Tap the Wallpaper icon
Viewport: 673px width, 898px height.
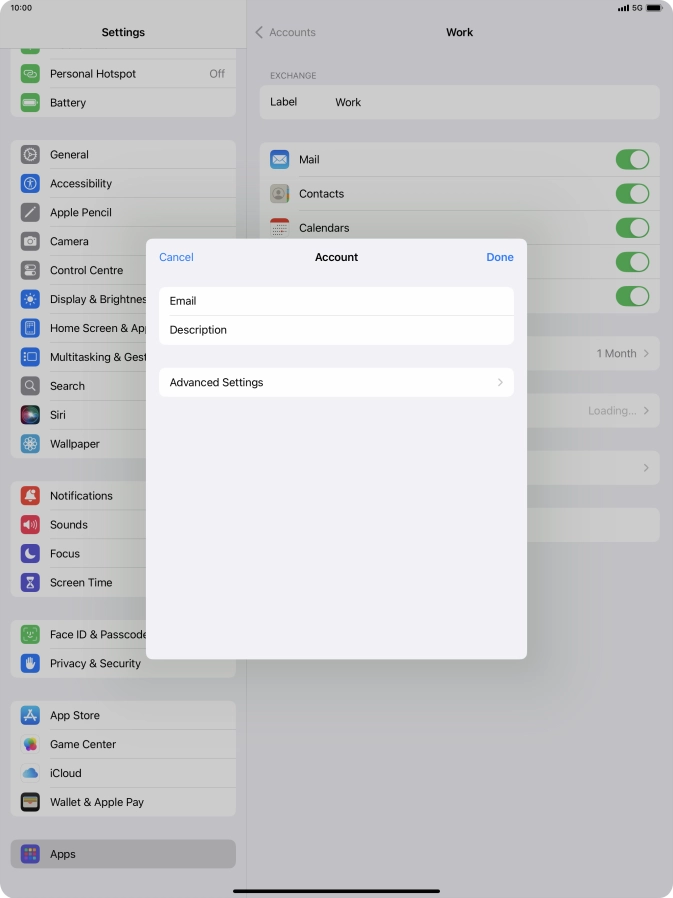pos(30,444)
